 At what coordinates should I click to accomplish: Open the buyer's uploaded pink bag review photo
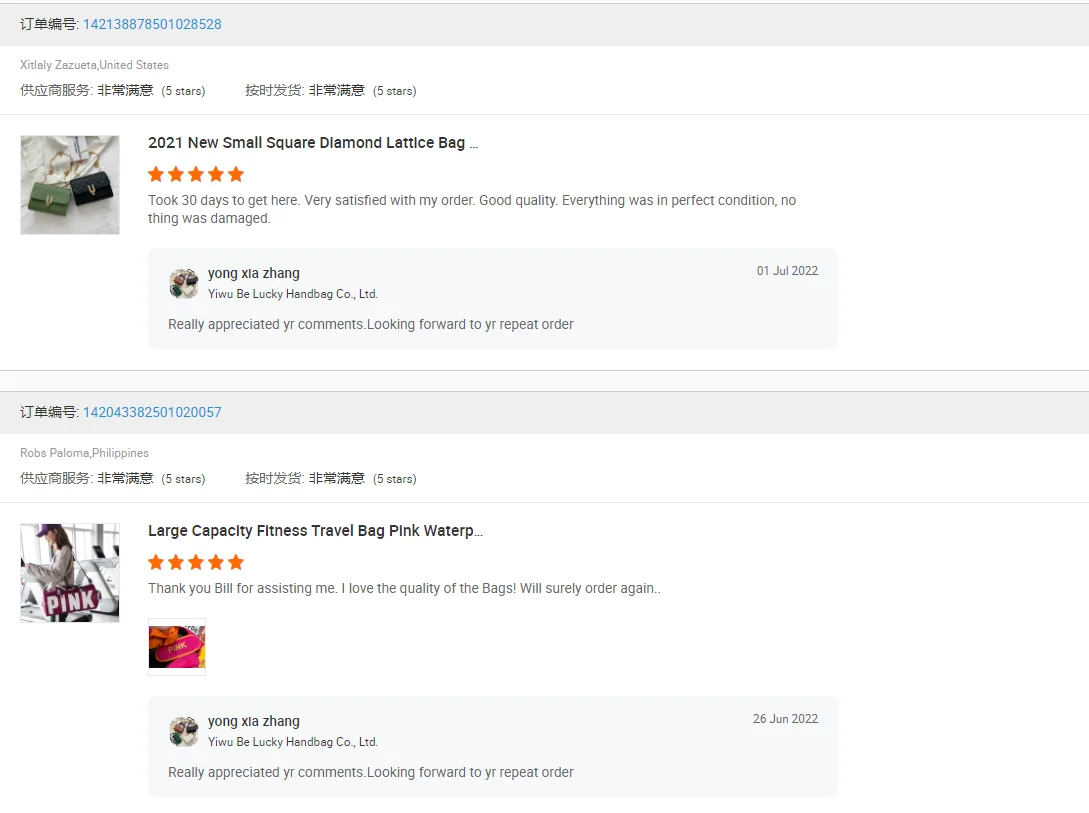(177, 647)
